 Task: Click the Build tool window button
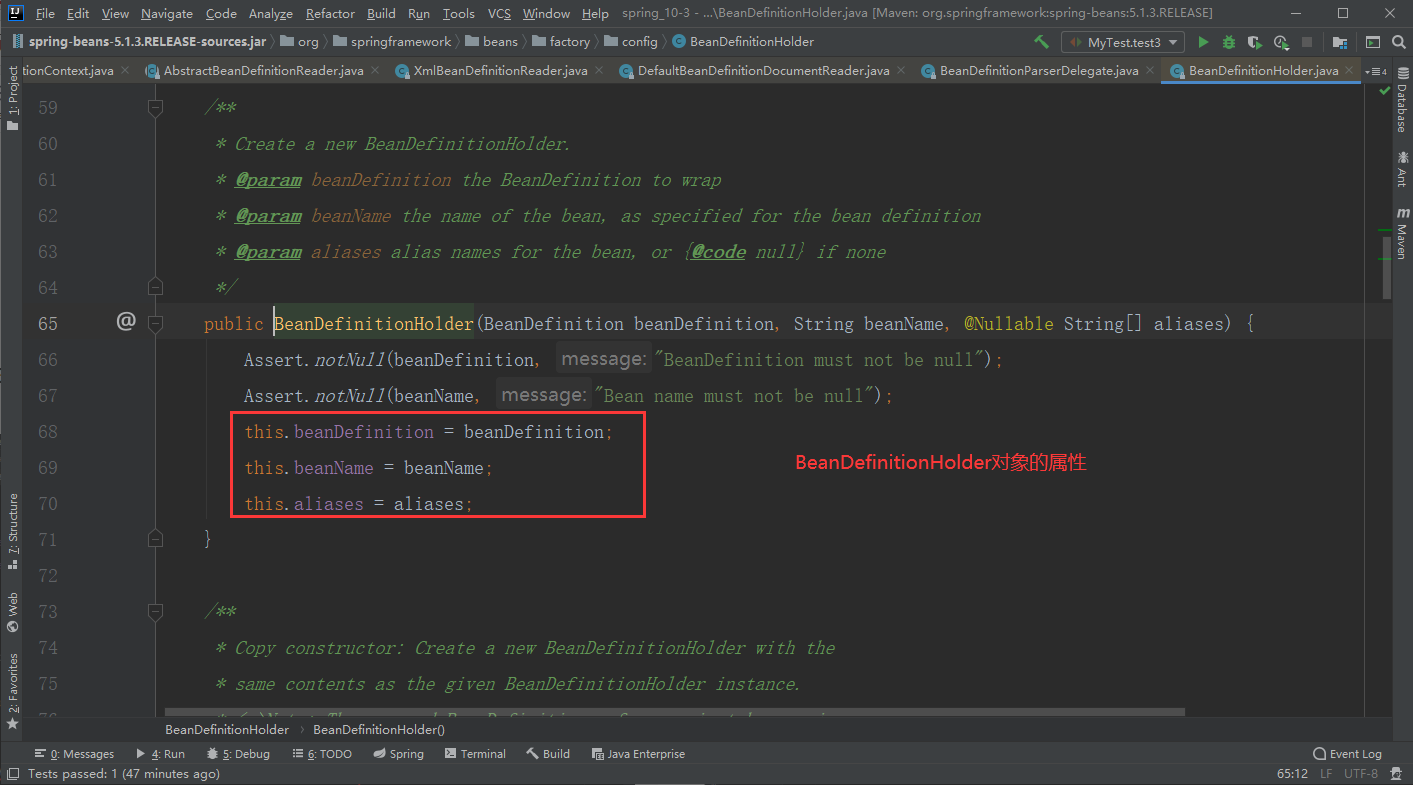click(549, 754)
